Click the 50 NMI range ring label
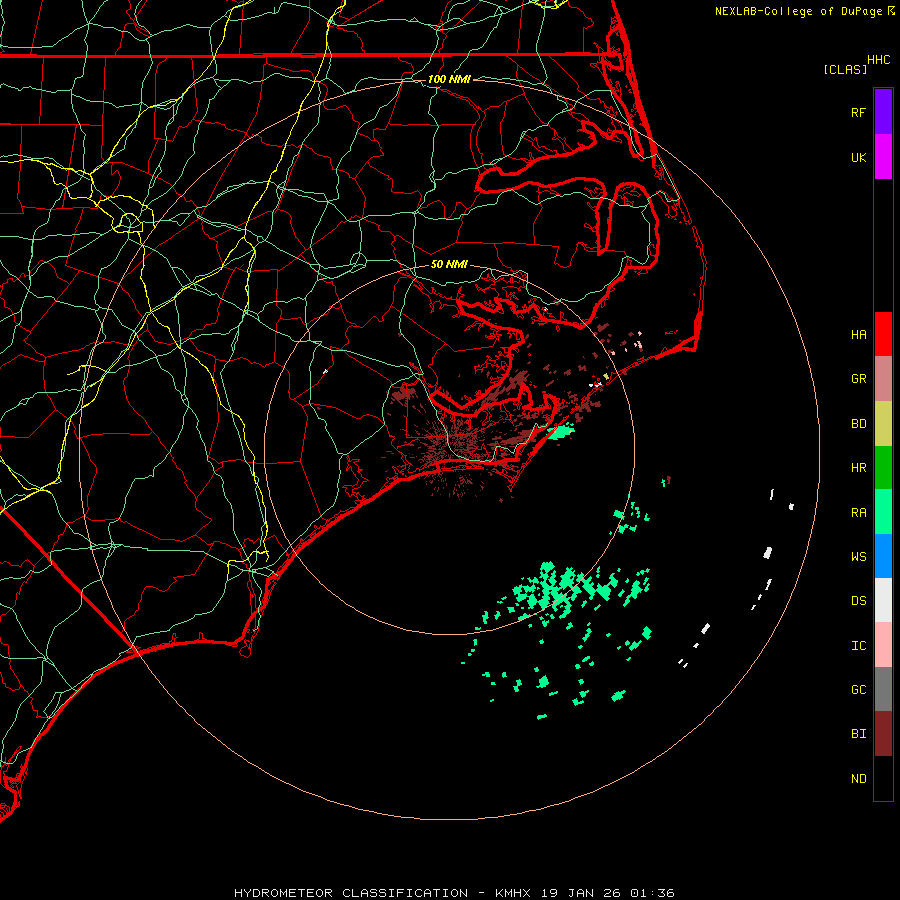The height and width of the screenshot is (900, 900). tap(449, 264)
